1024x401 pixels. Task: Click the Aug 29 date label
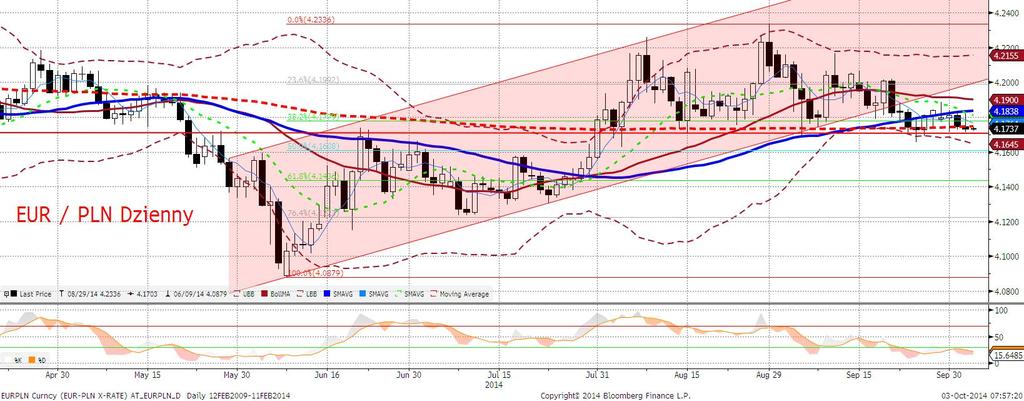tap(771, 374)
